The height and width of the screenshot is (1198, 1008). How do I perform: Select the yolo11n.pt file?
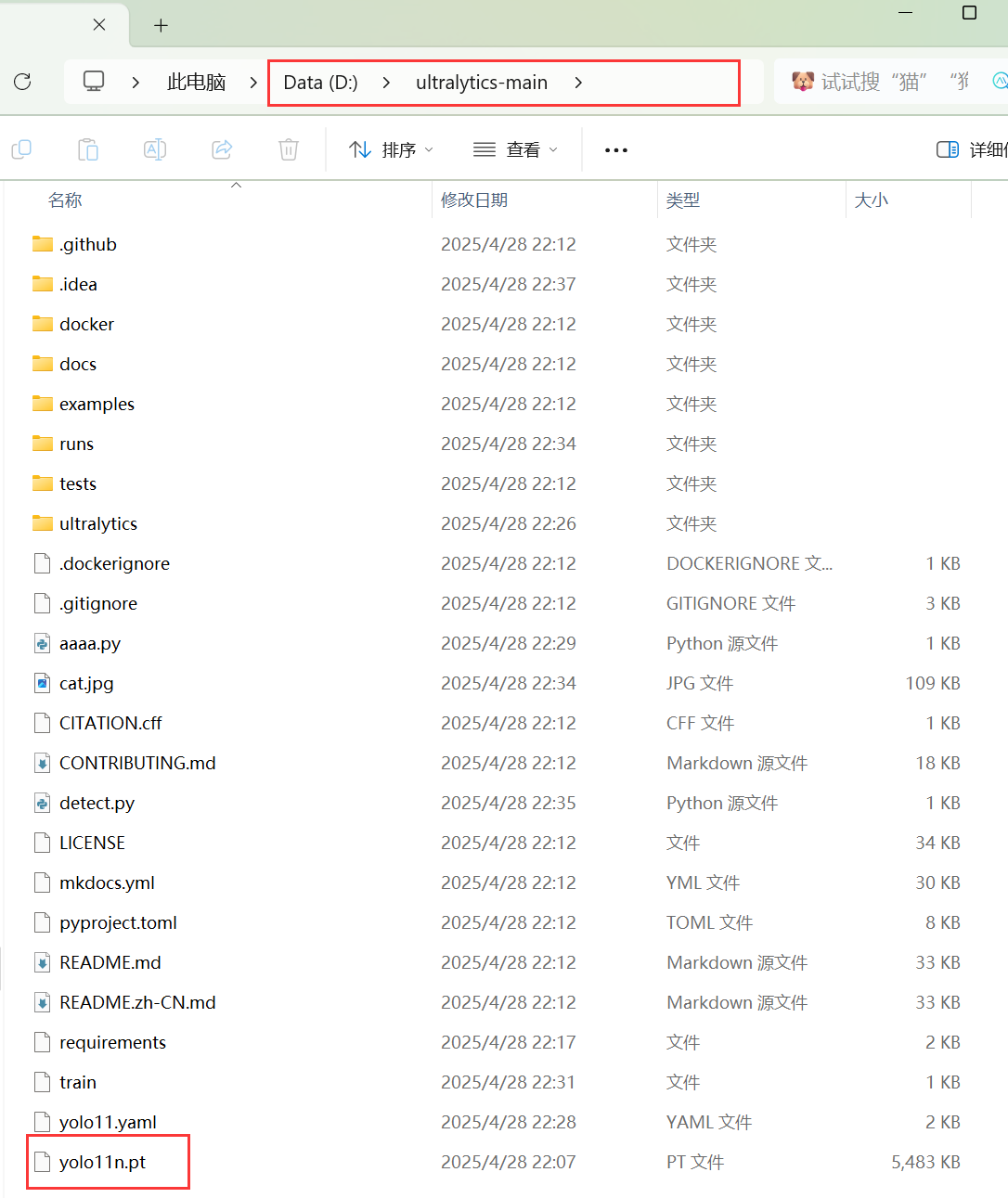(108, 1161)
